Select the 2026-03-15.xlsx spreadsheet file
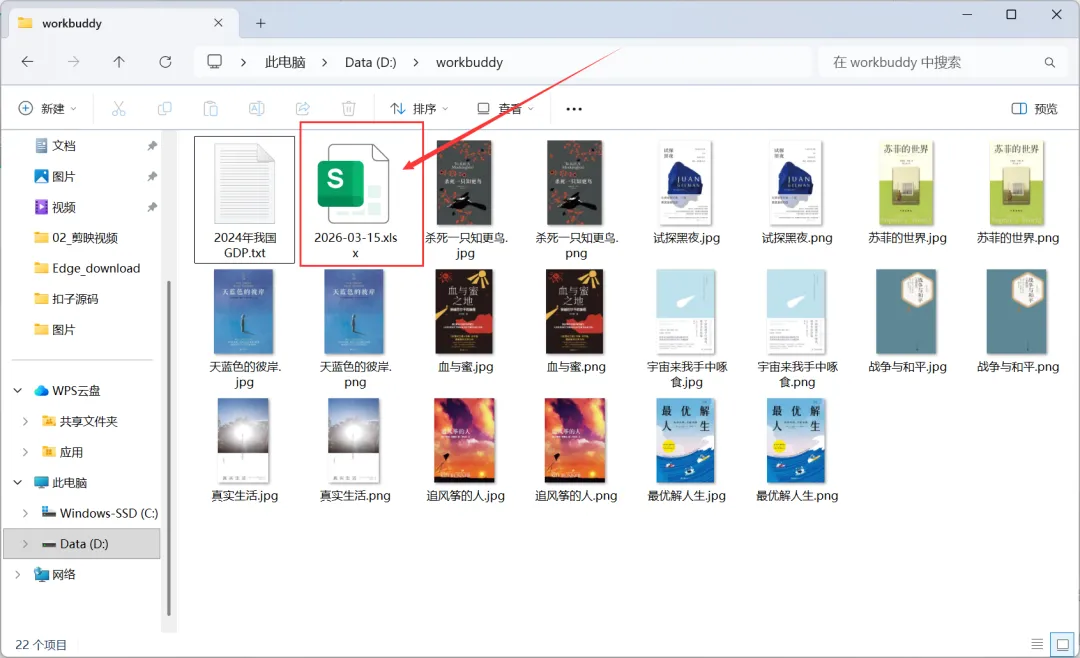 [x=355, y=200]
